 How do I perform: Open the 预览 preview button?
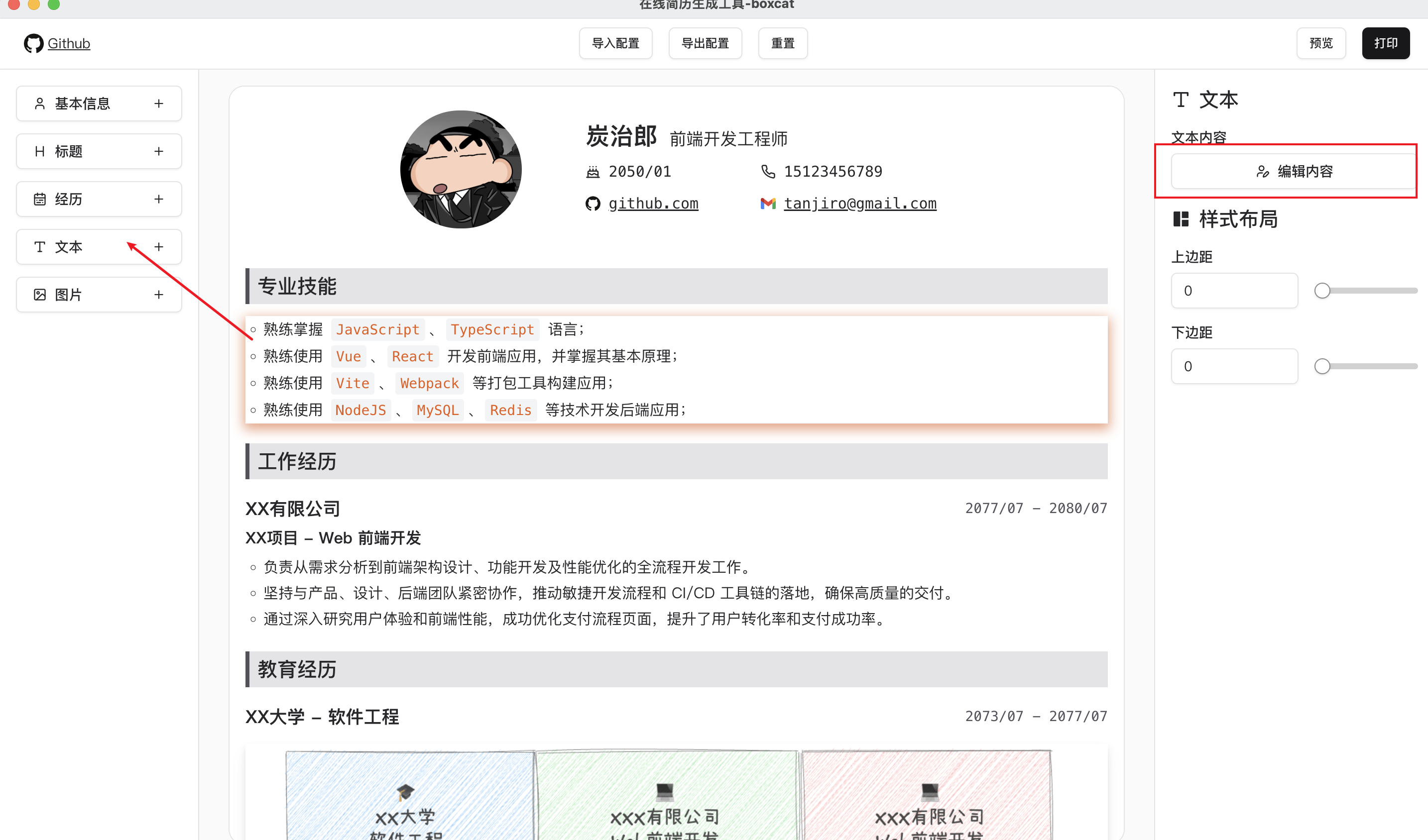(x=1321, y=43)
